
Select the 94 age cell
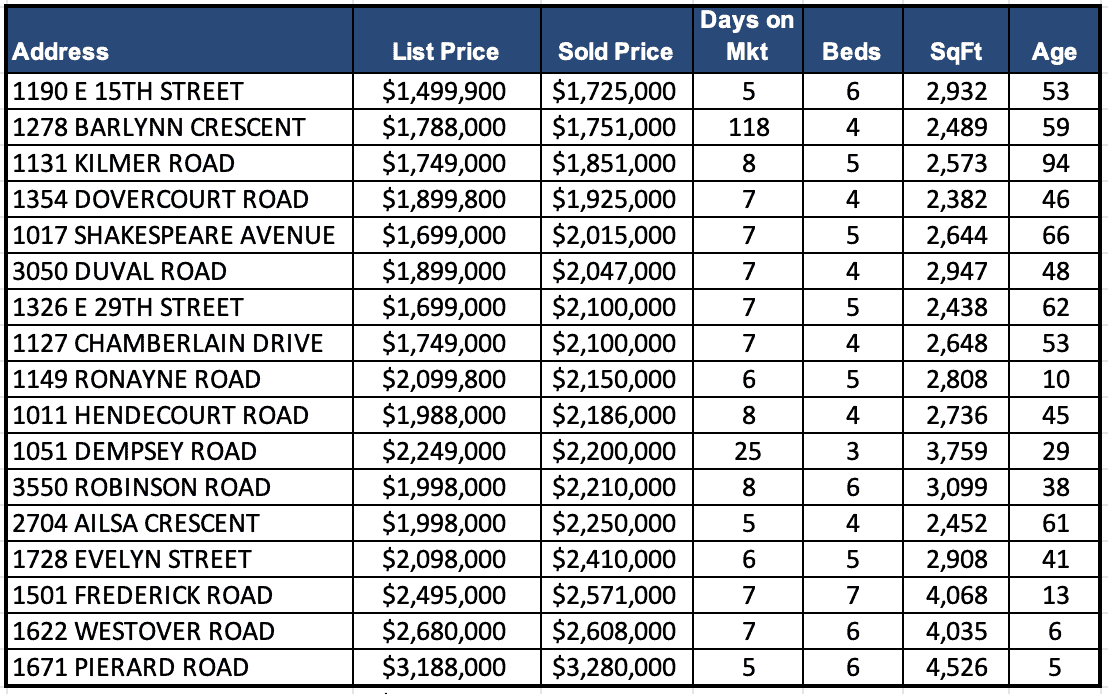(1055, 164)
